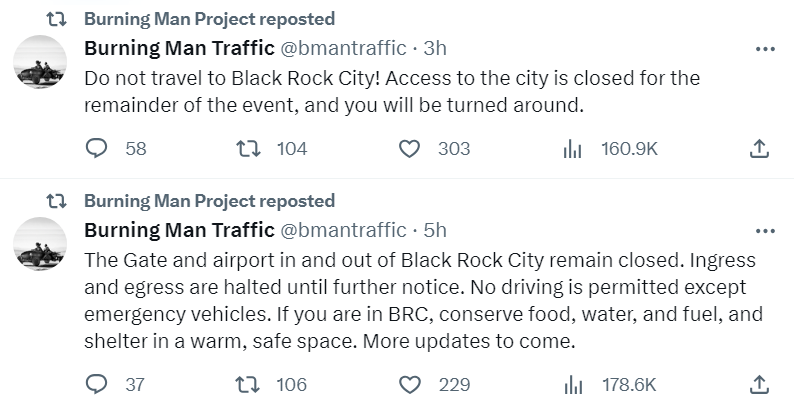Image resolution: width=794 pixels, height=413 pixels.
Task: Share the 'Do not travel' tweet
Action: (x=759, y=149)
